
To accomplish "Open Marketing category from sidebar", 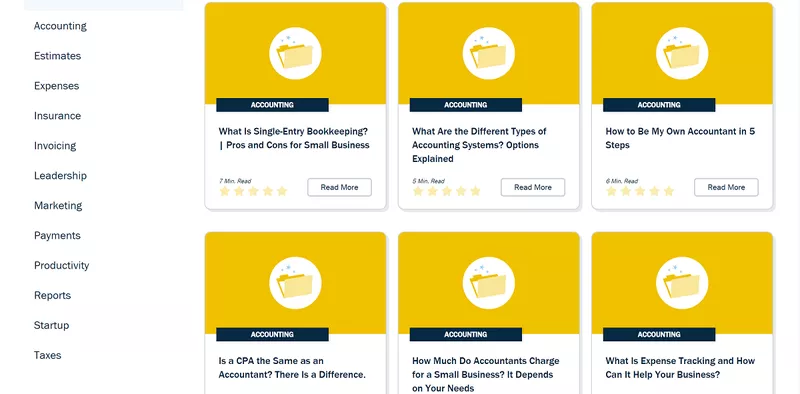I will (x=58, y=206).
